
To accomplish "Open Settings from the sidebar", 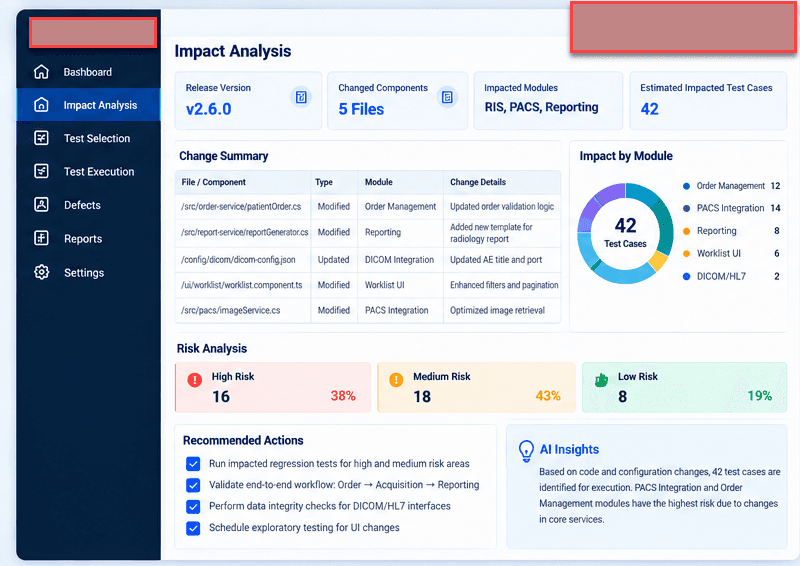I will pos(88,272).
